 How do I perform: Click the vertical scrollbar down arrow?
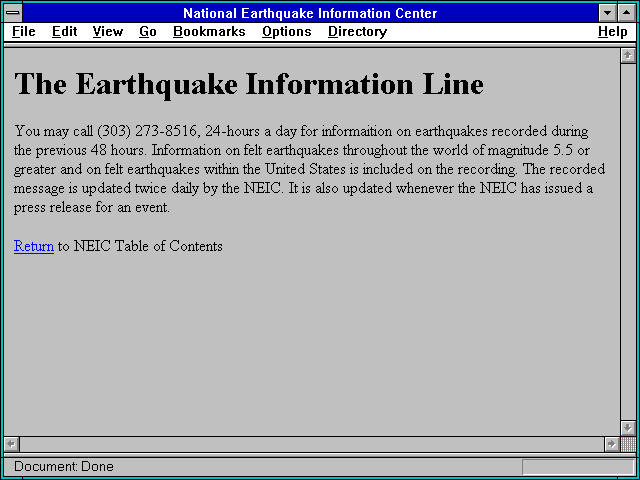(628, 428)
